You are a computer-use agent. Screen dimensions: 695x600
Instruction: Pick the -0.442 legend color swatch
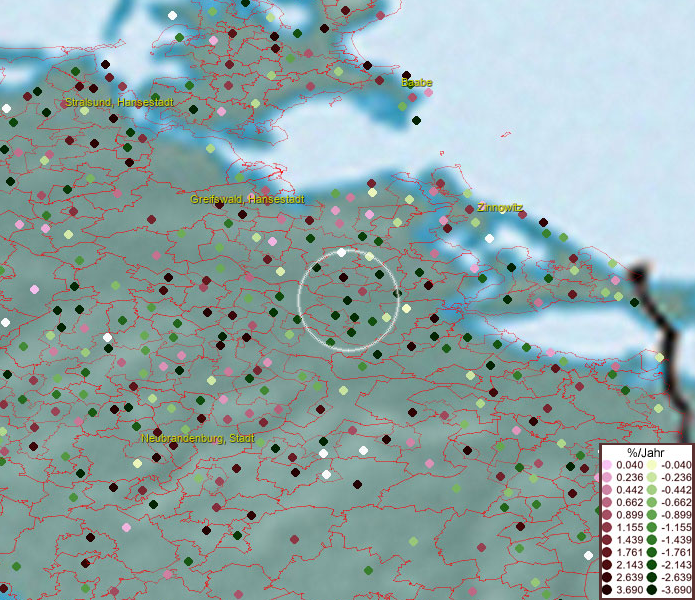tap(652, 490)
